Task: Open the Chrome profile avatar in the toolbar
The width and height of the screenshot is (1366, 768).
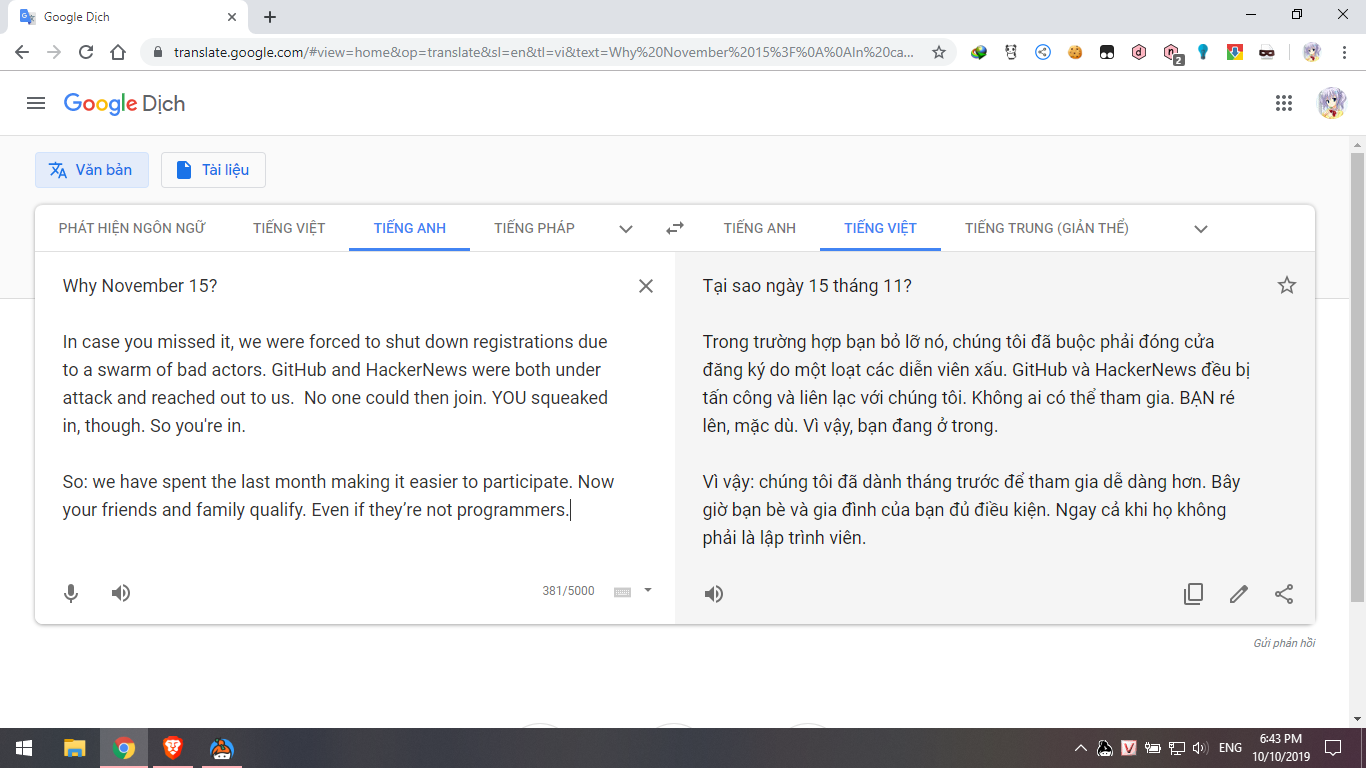Action: [1312, 52]
